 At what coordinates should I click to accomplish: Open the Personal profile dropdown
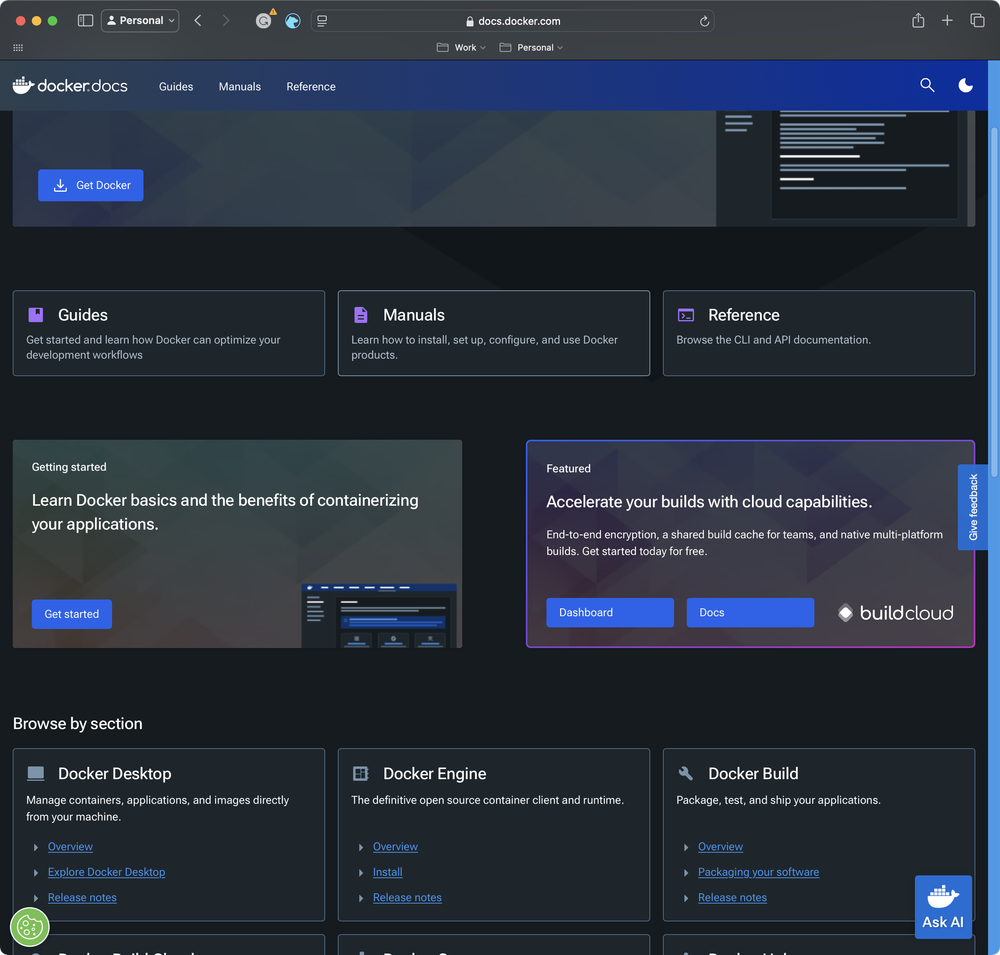point(140,20)
